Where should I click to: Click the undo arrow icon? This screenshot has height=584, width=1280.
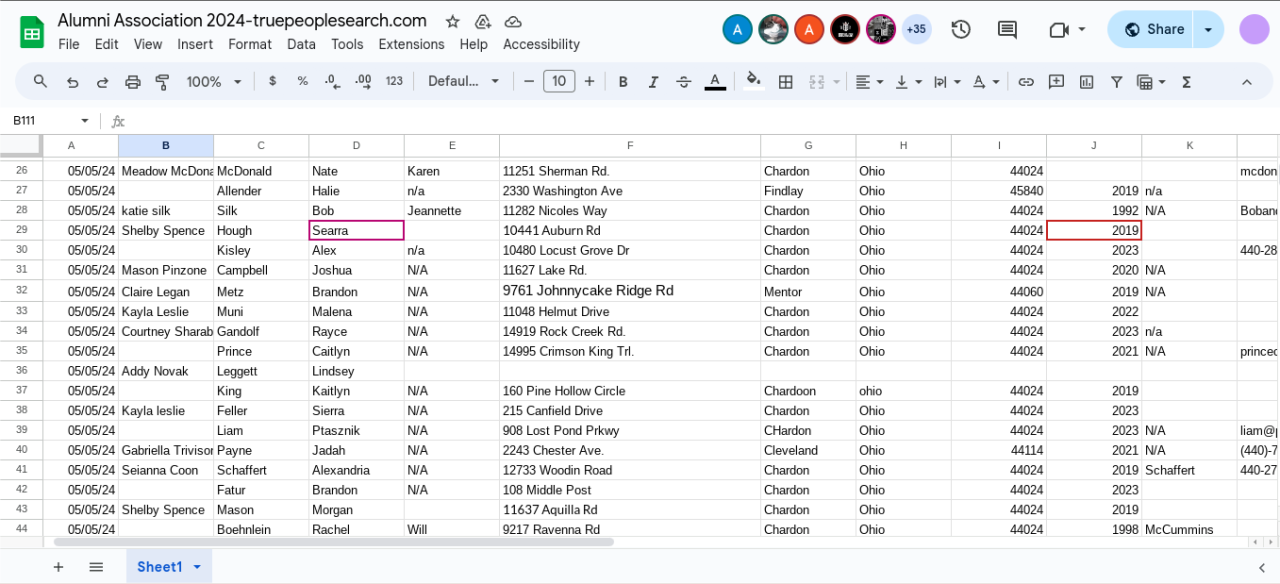click(72, 82)
